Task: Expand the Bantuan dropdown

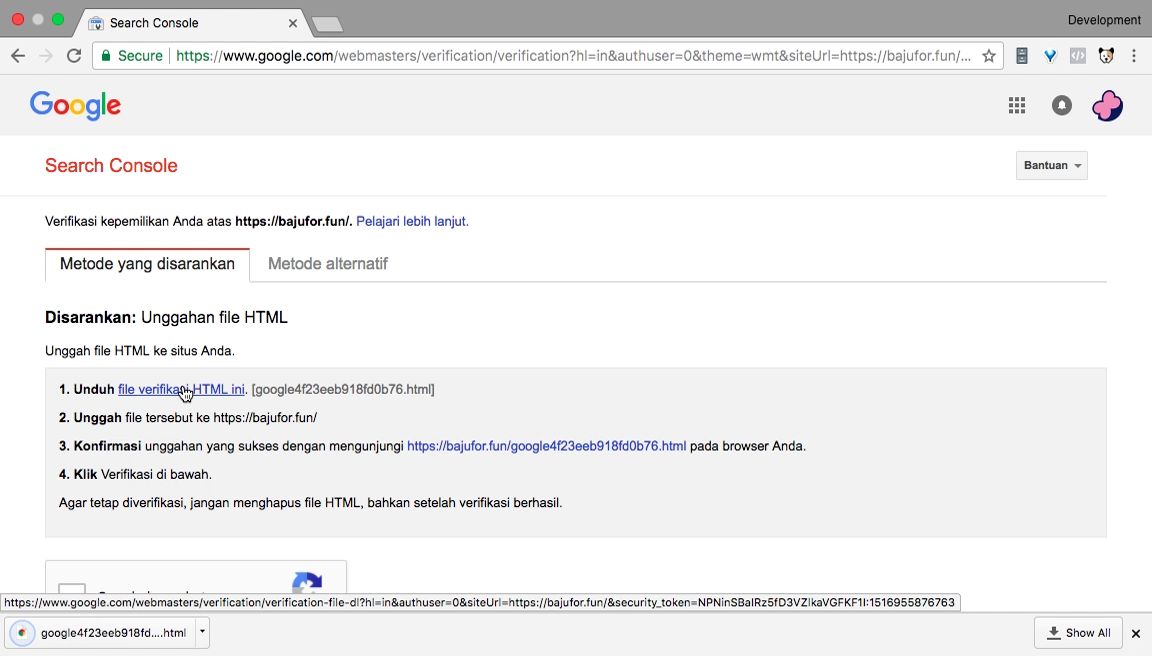Action: coord(1051,165)
